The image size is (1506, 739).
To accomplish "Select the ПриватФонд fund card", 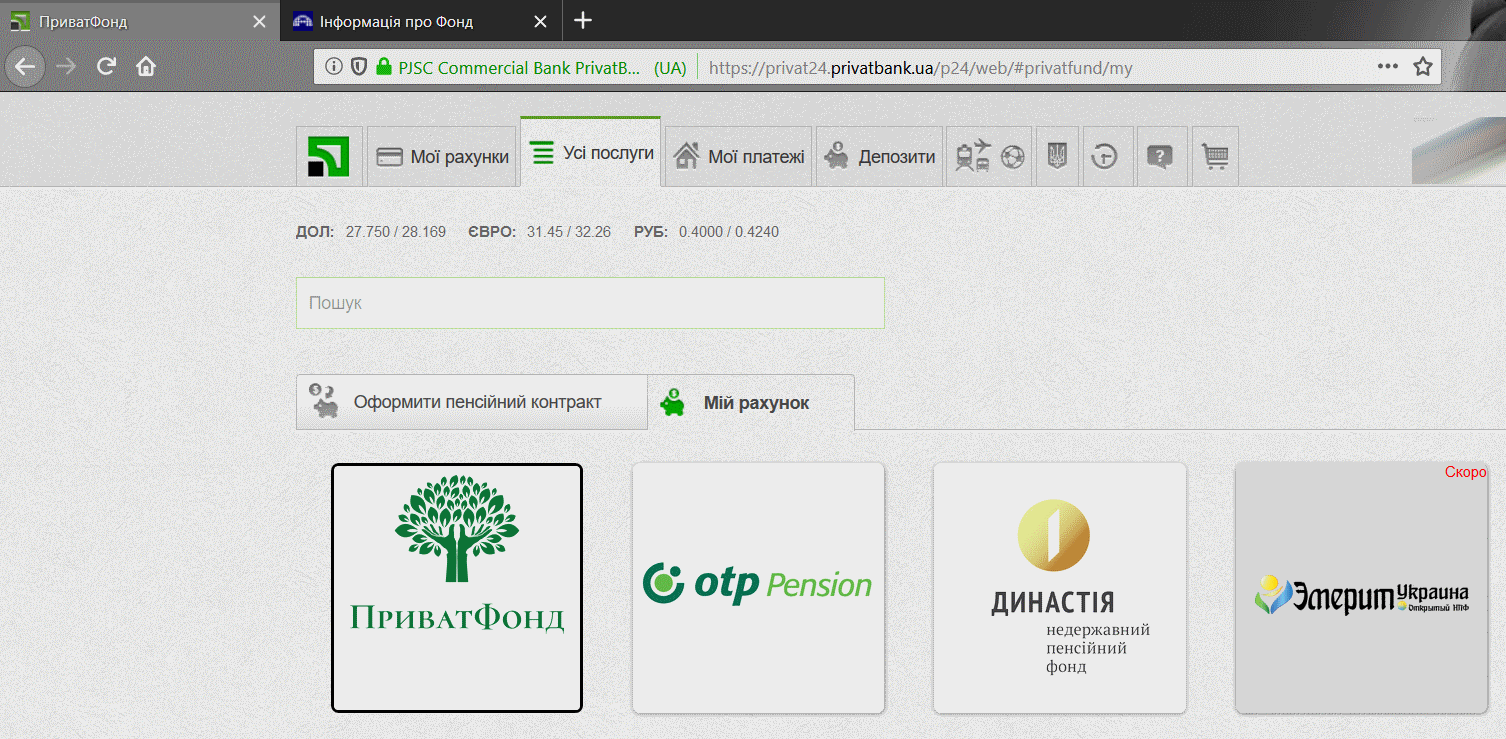I will coord(457,588).
